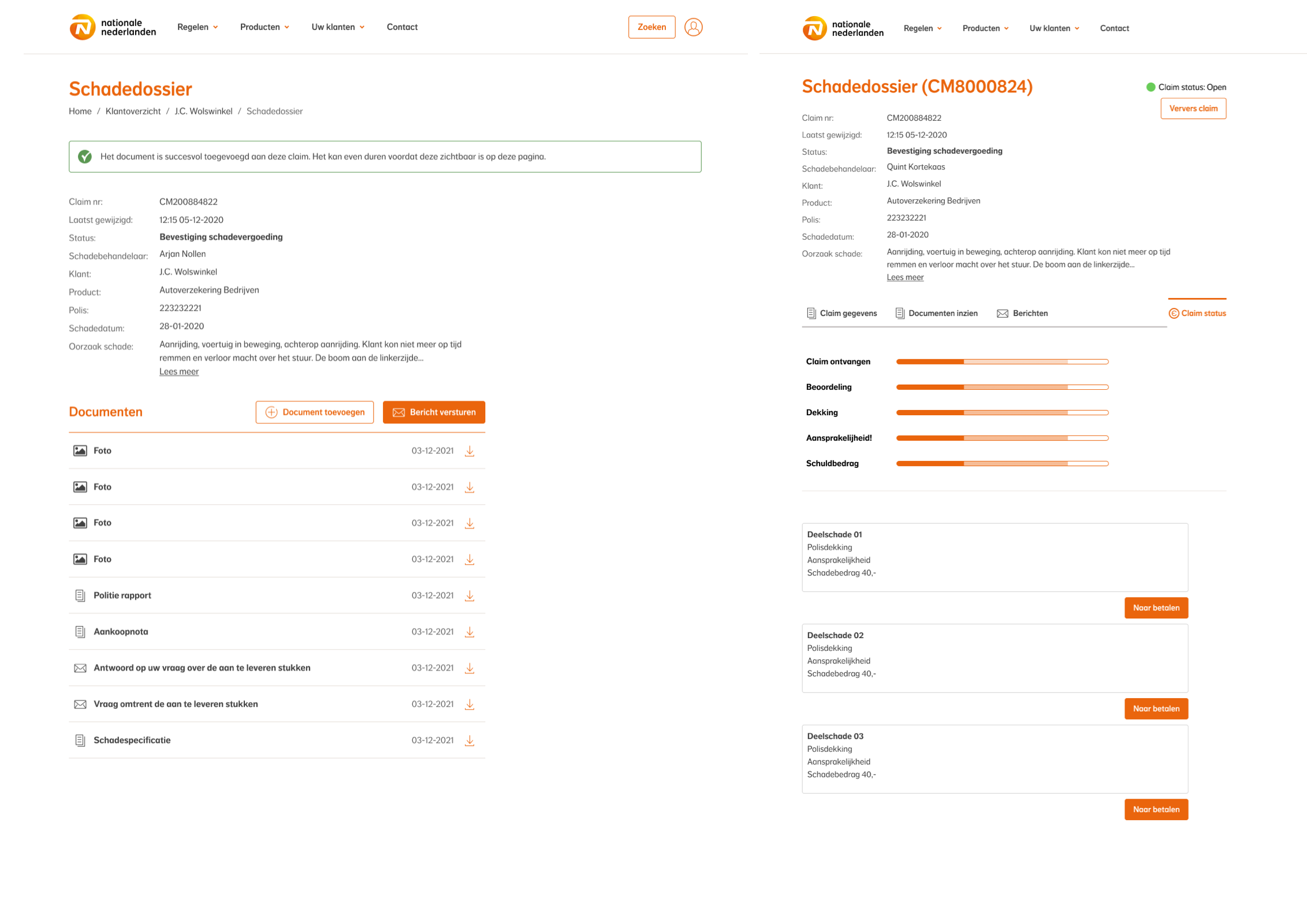This screenshot has width=1307, height=924.
Task: Download the first Foto in the list
Action: pos(470,451)
